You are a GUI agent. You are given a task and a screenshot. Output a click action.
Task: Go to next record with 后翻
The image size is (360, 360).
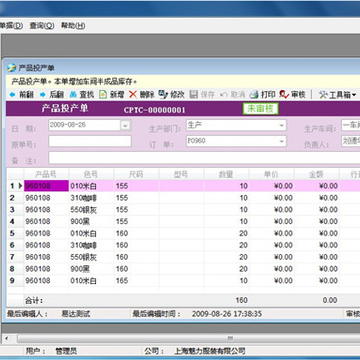pos(52,95)
